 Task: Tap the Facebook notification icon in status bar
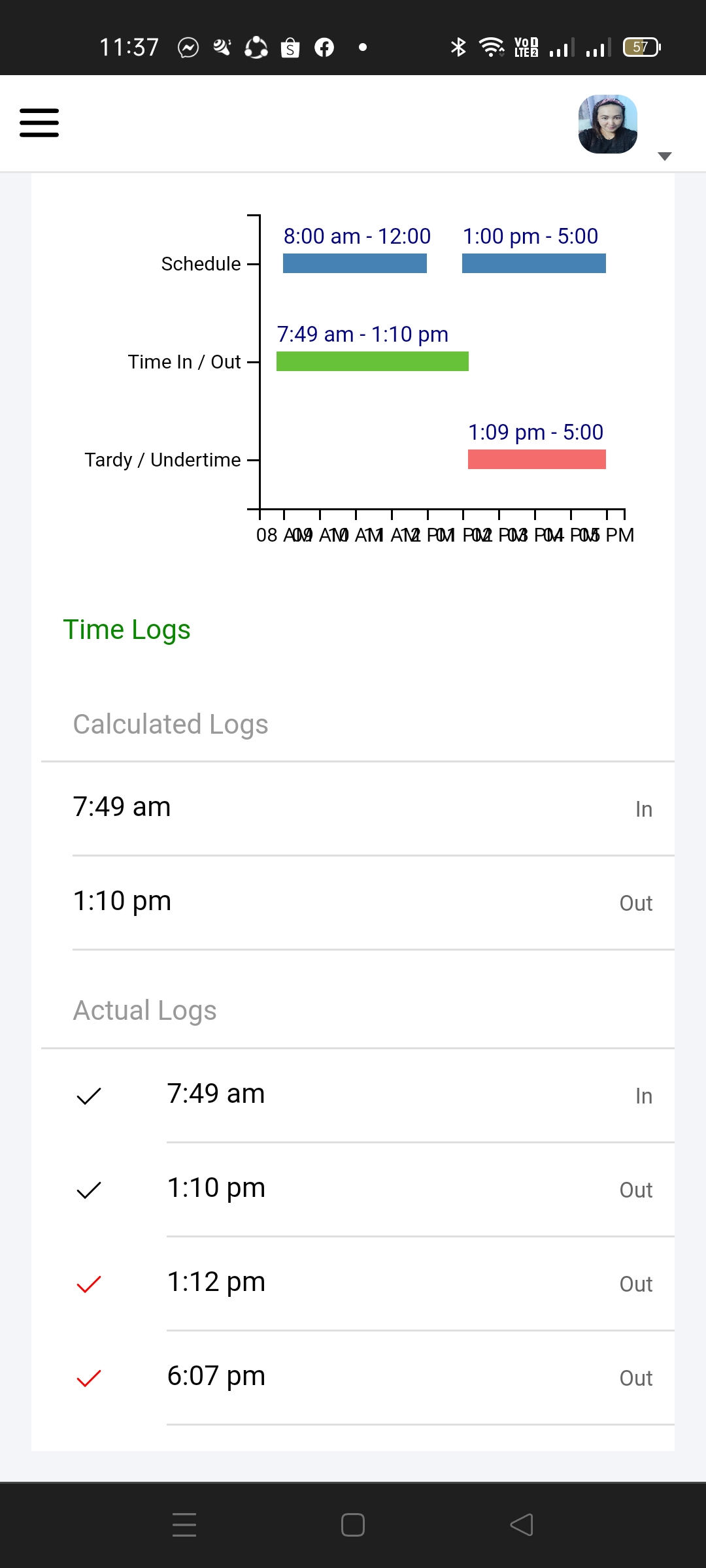[x=324, y=48]
